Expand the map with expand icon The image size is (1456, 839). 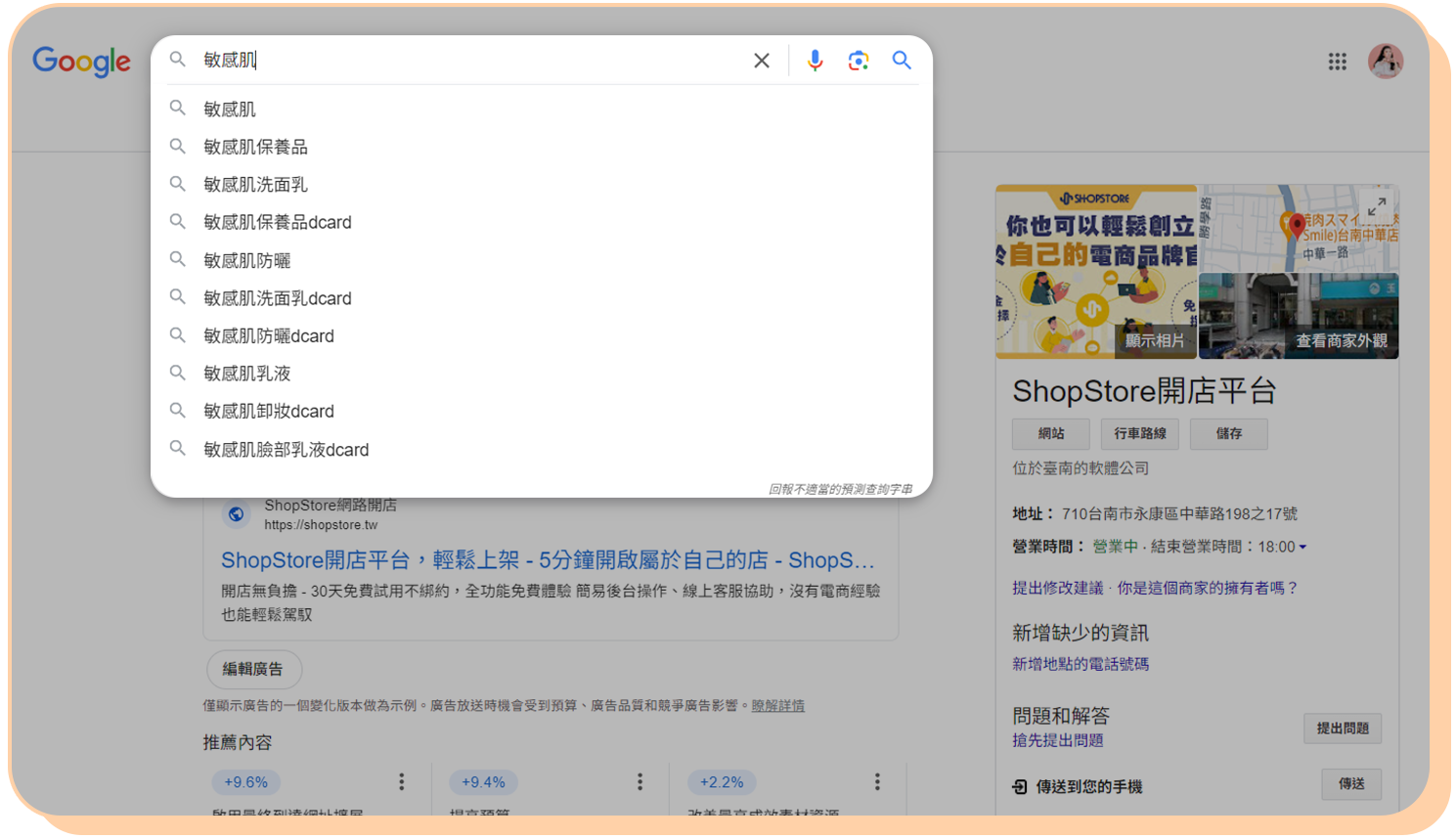pos(1377,206)
